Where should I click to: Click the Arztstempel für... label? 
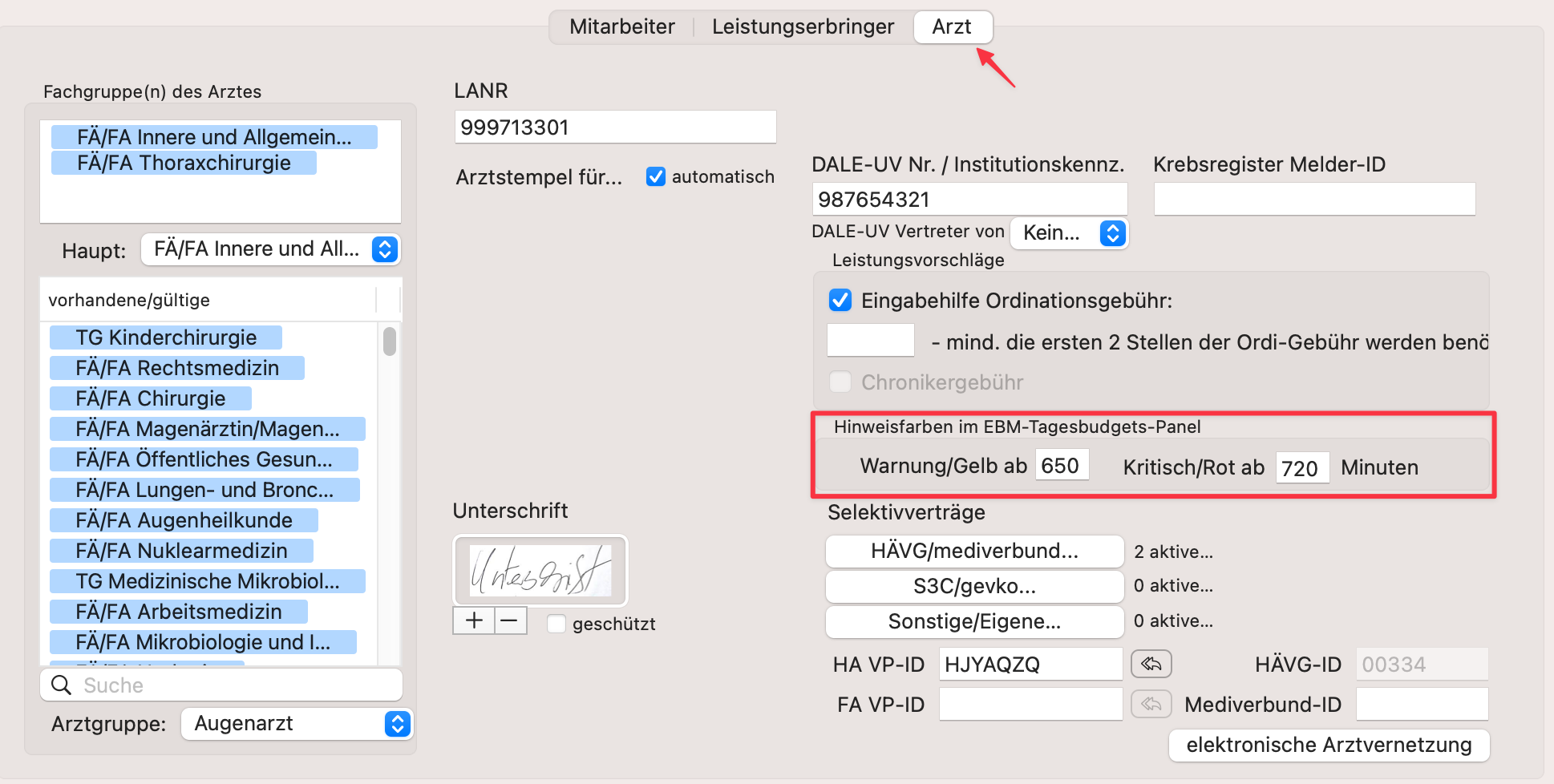tap(539, 177)
